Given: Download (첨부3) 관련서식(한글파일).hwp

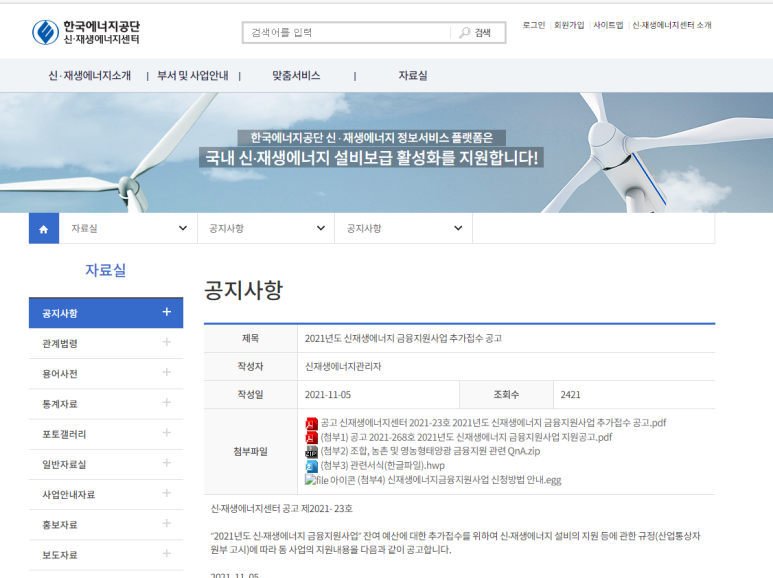Looking at the screenshot, I should click(x=383, y=466).
